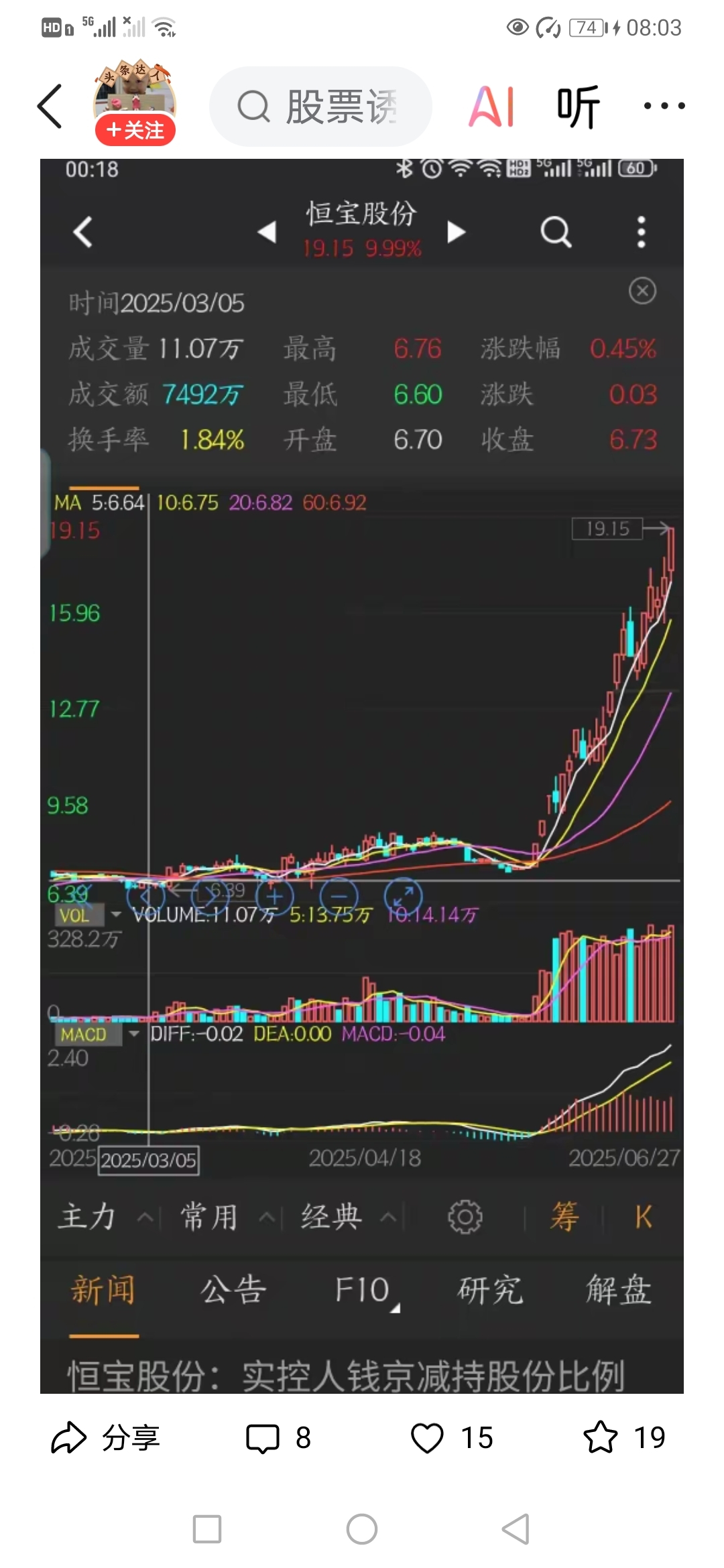
Task: Tap the 2025/04/18 date label
Action: click(x=365, y=1158)
